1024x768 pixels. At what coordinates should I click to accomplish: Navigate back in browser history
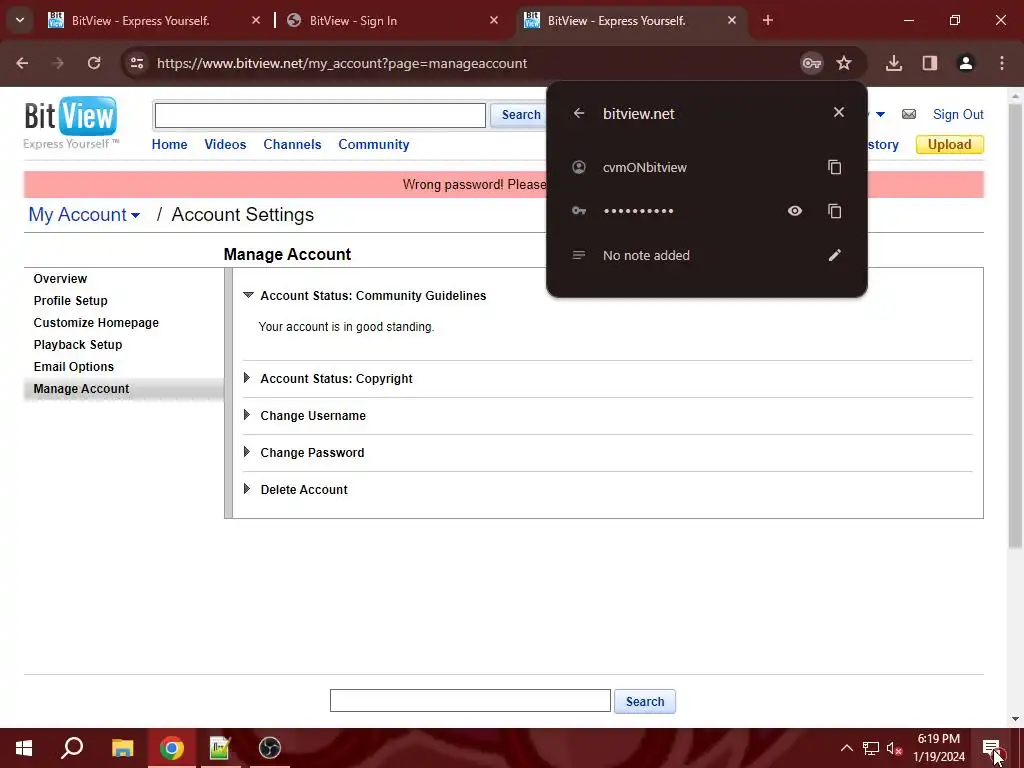point(22,63)
